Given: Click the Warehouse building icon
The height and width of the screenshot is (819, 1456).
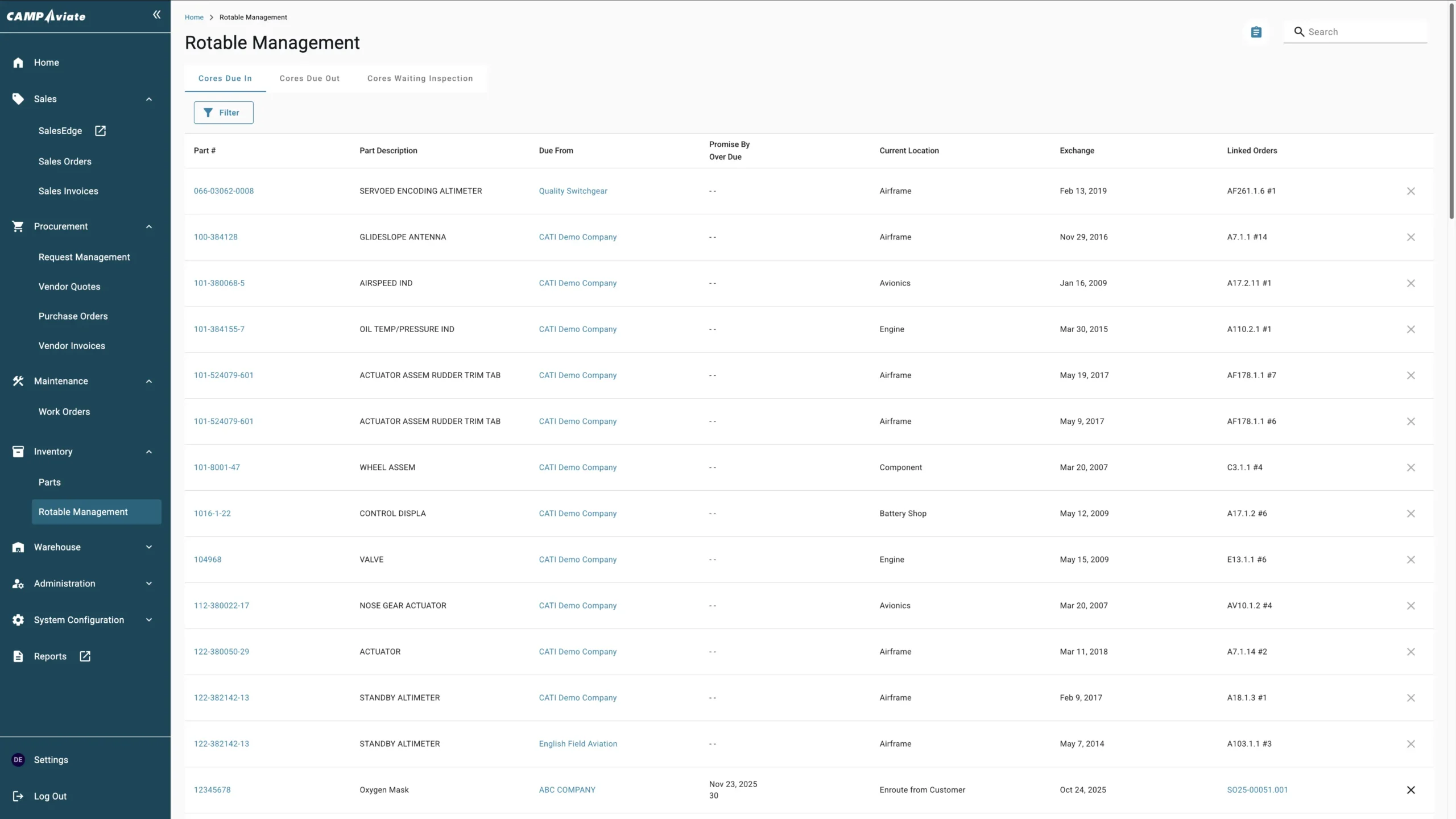Looking at the screenshot, I should click(18, 547).
